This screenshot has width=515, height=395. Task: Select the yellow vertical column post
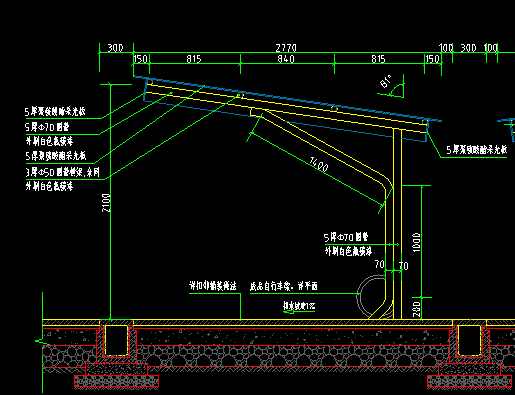(x=397, y=223)
